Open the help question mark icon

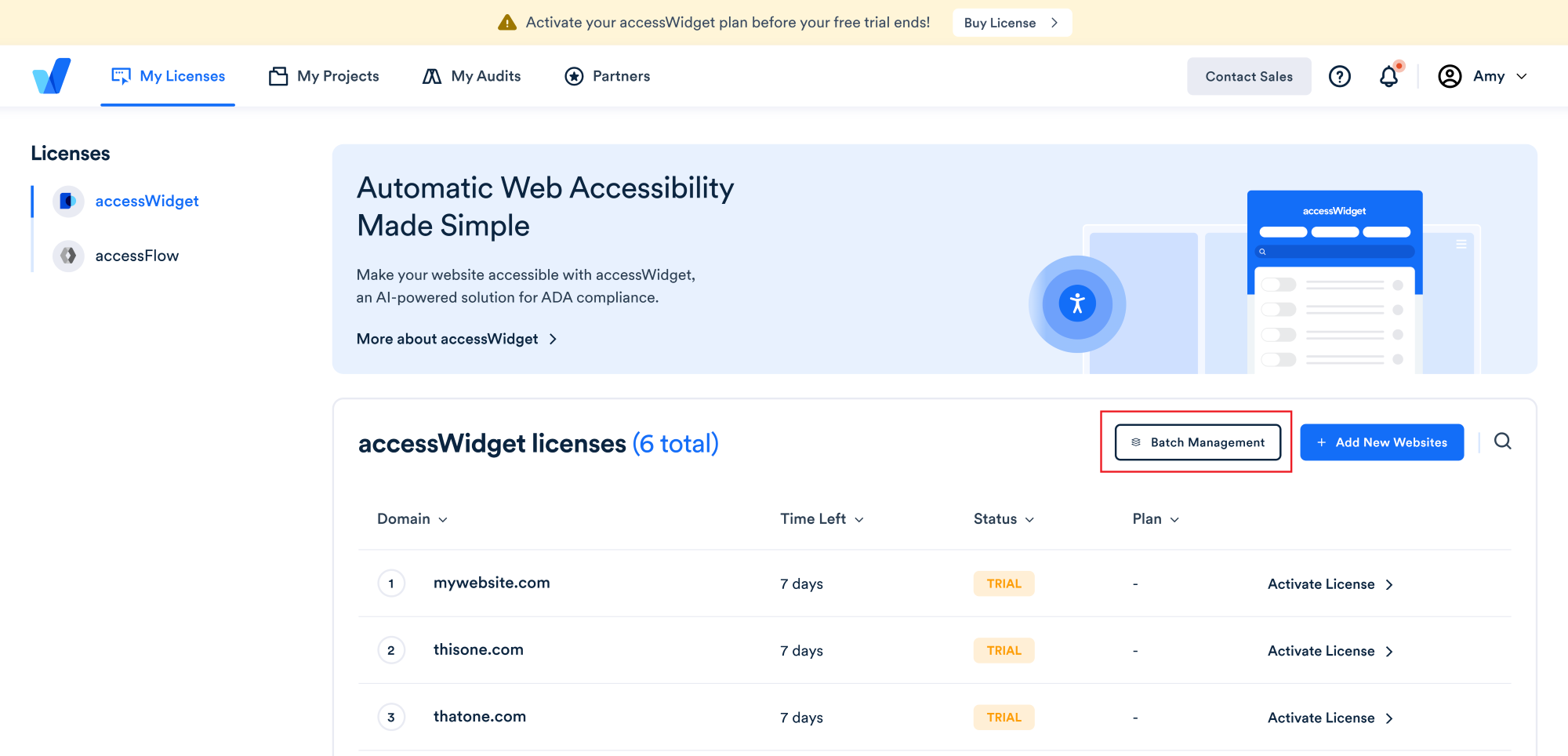[1339, 76]
